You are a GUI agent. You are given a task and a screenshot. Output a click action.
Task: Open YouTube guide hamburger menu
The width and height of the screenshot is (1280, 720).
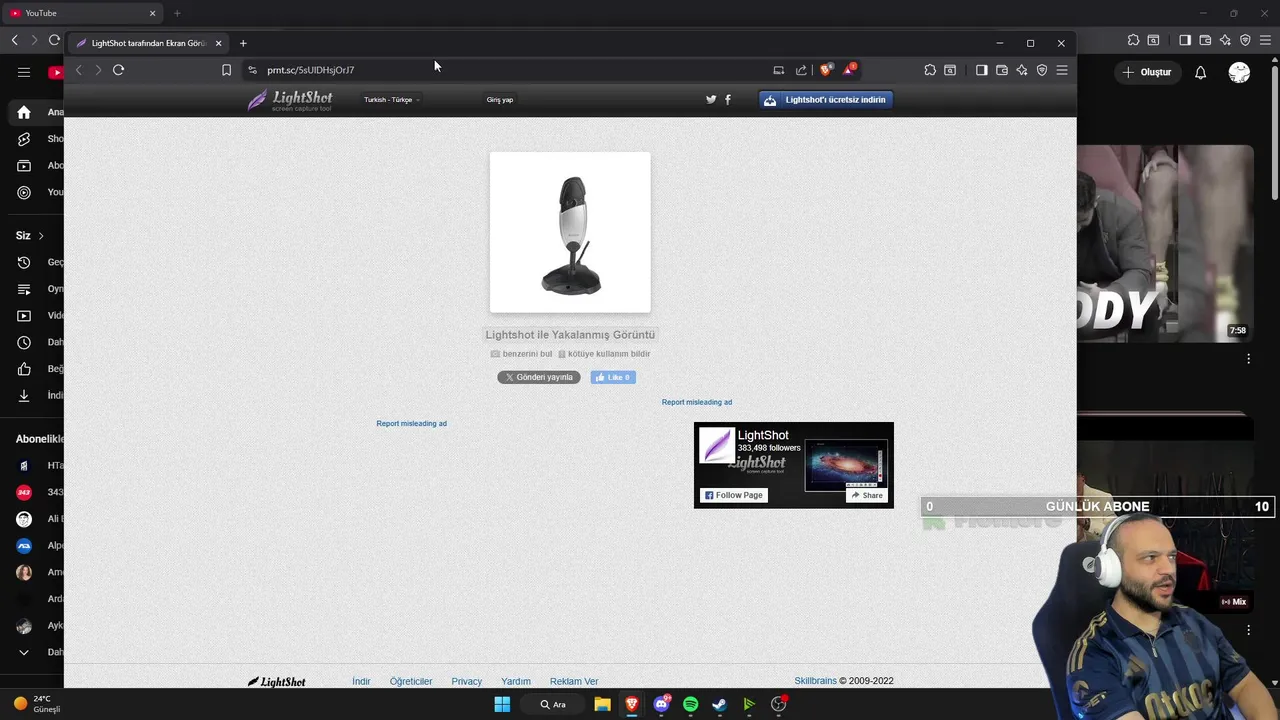point(24,72)
